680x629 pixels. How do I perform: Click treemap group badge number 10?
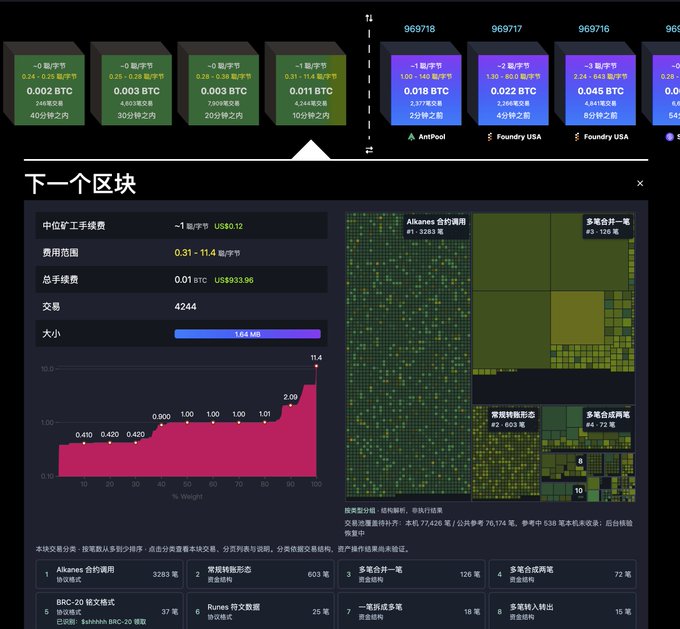click(x=579, y=490)
